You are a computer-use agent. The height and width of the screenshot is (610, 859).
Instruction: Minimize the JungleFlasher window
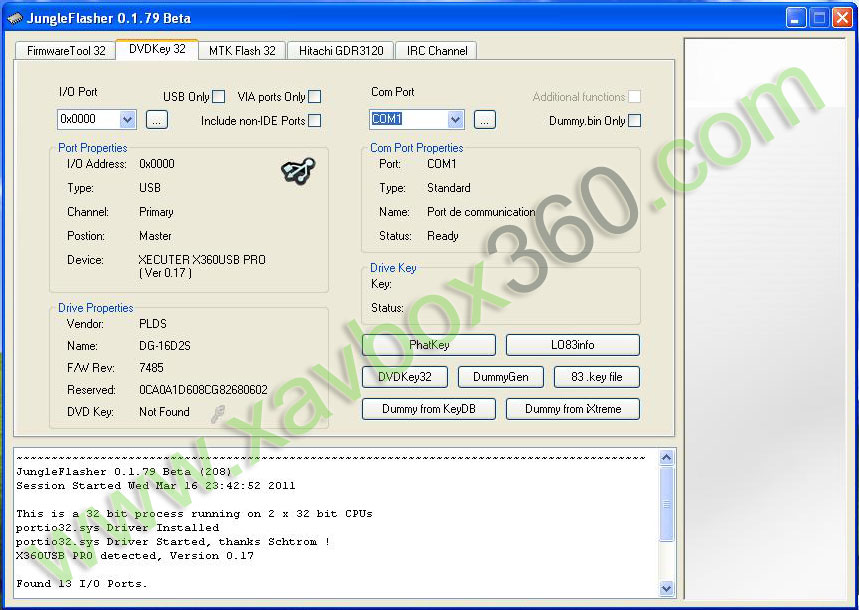[x=795, y=18]
